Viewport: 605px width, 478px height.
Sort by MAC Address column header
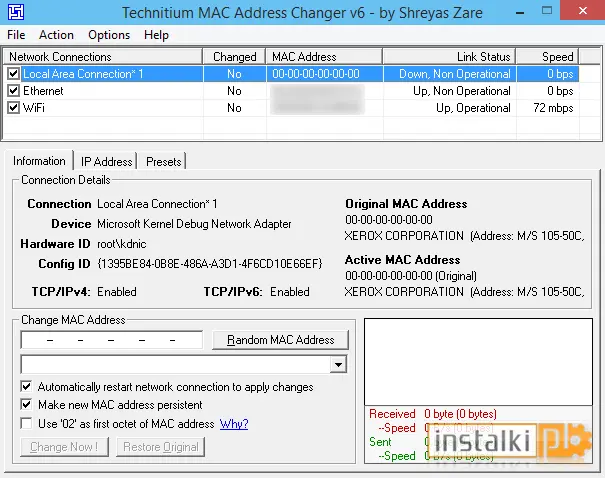(324, 57)
